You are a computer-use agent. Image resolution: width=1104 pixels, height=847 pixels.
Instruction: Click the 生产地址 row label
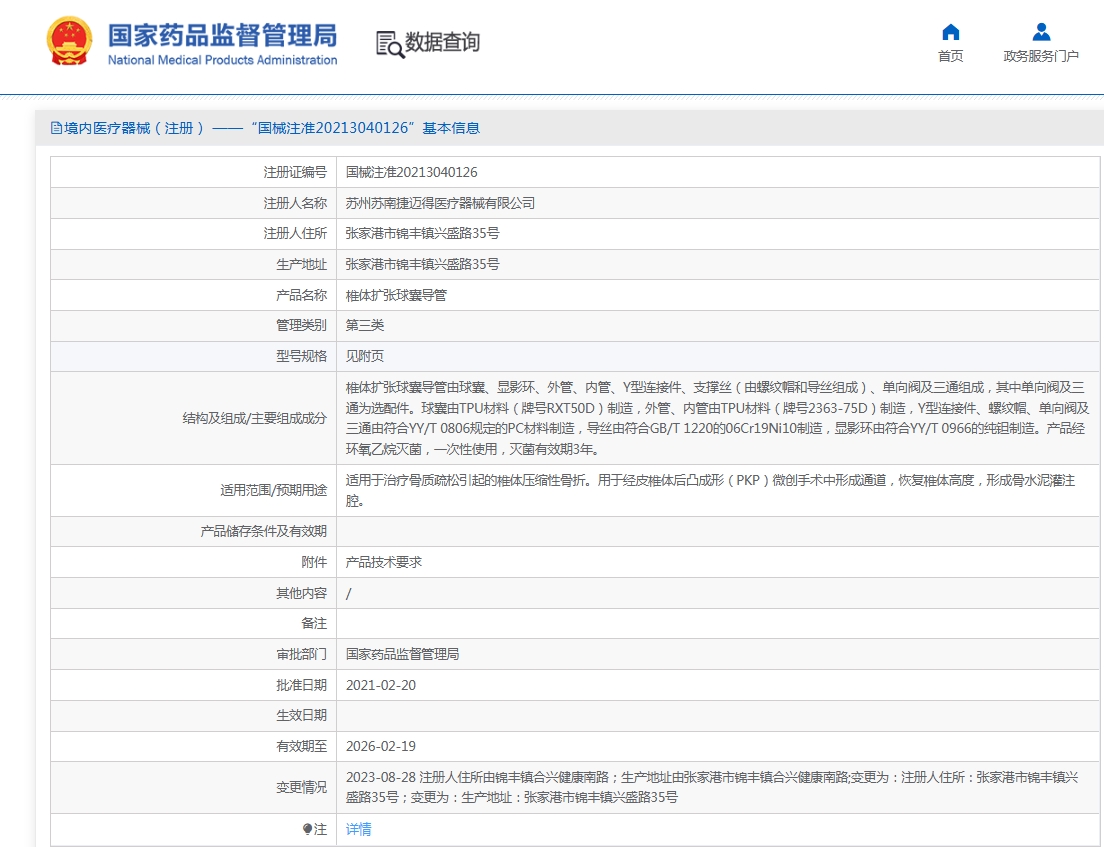(301, 265)
